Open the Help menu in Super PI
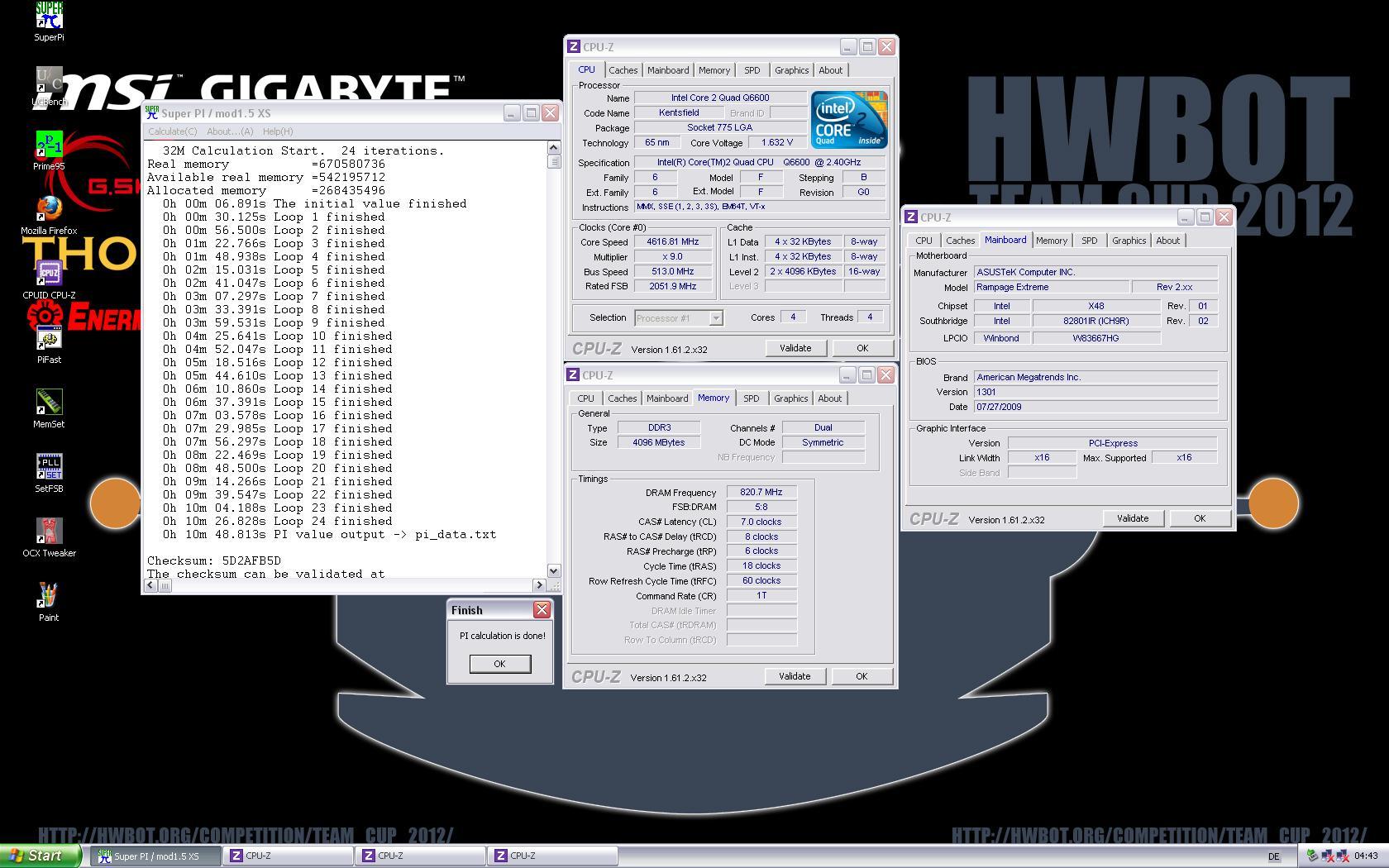The image size is (1389, 868). click(278, 131)
